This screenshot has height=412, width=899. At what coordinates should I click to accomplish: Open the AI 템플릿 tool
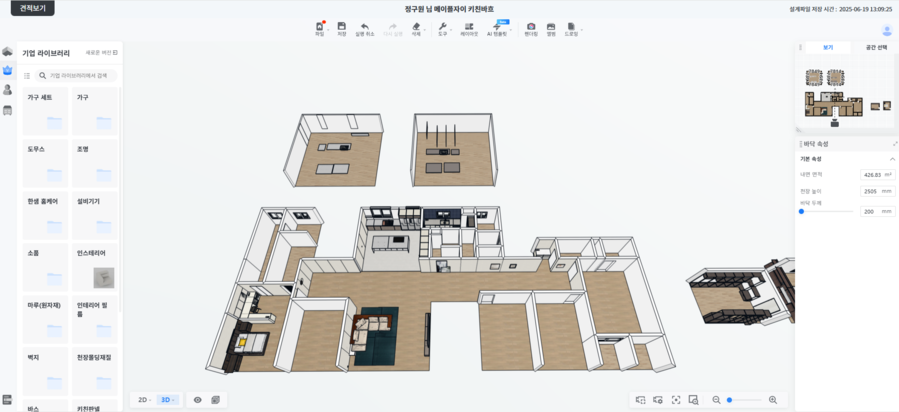(x=497, y=27)
